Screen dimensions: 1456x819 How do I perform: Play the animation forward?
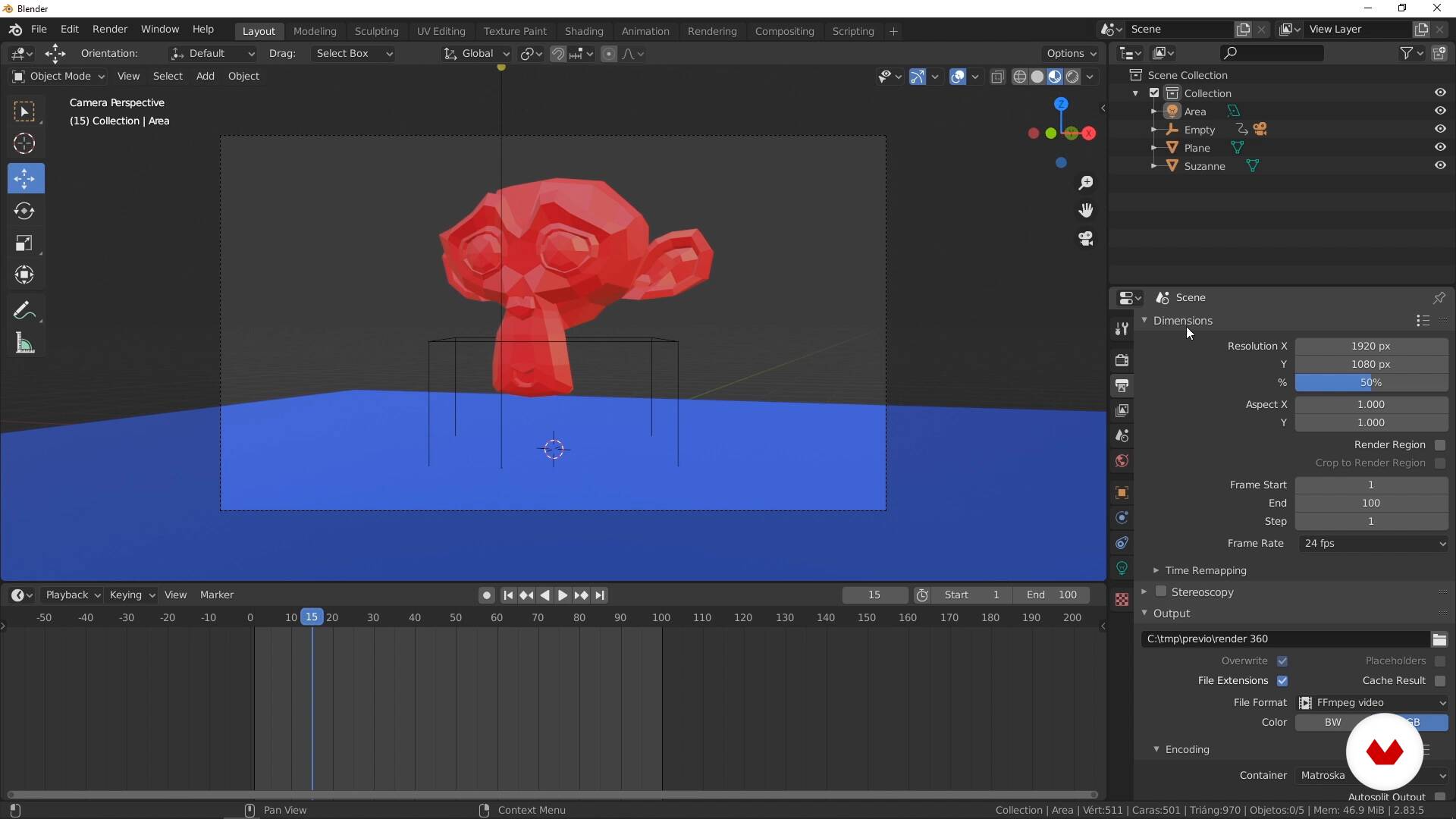pos(563,595)
